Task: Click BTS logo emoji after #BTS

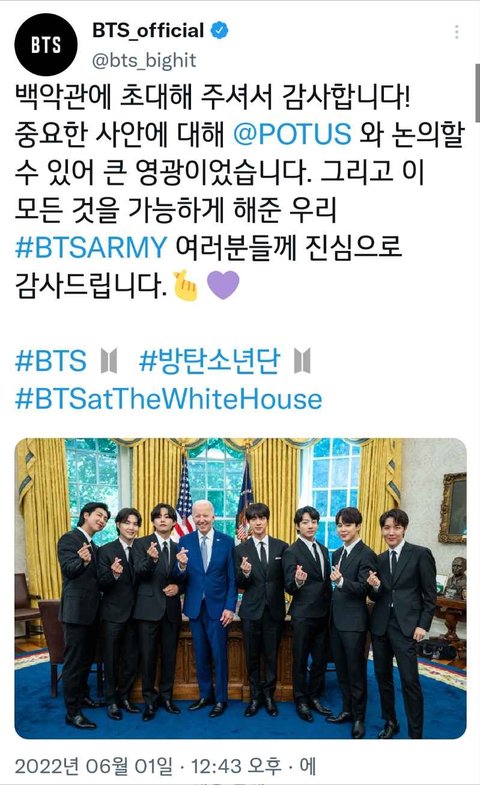Action: click(109, 361)
